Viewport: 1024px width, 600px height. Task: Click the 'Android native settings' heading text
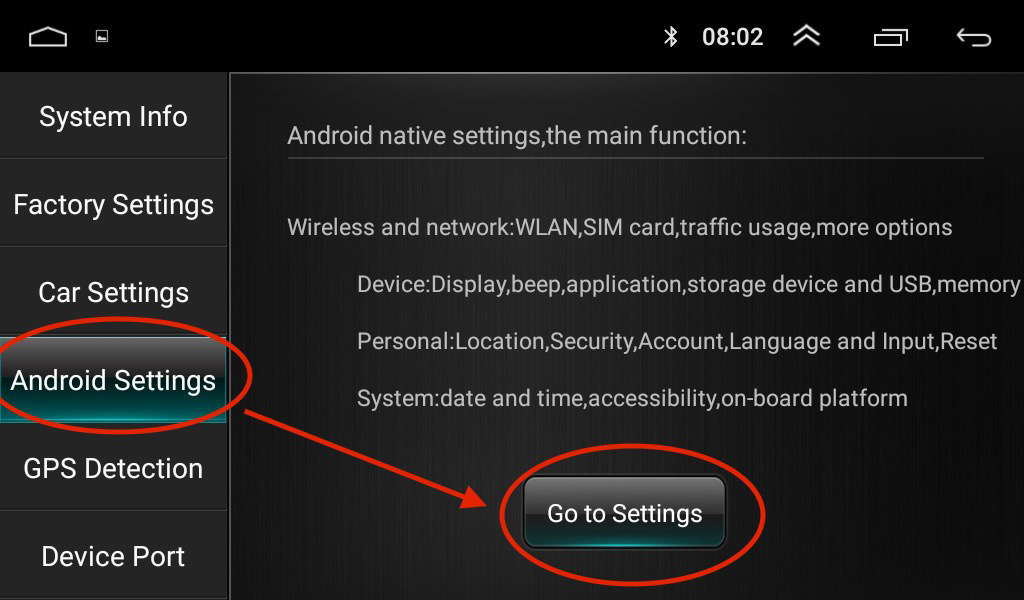[517, 136]
